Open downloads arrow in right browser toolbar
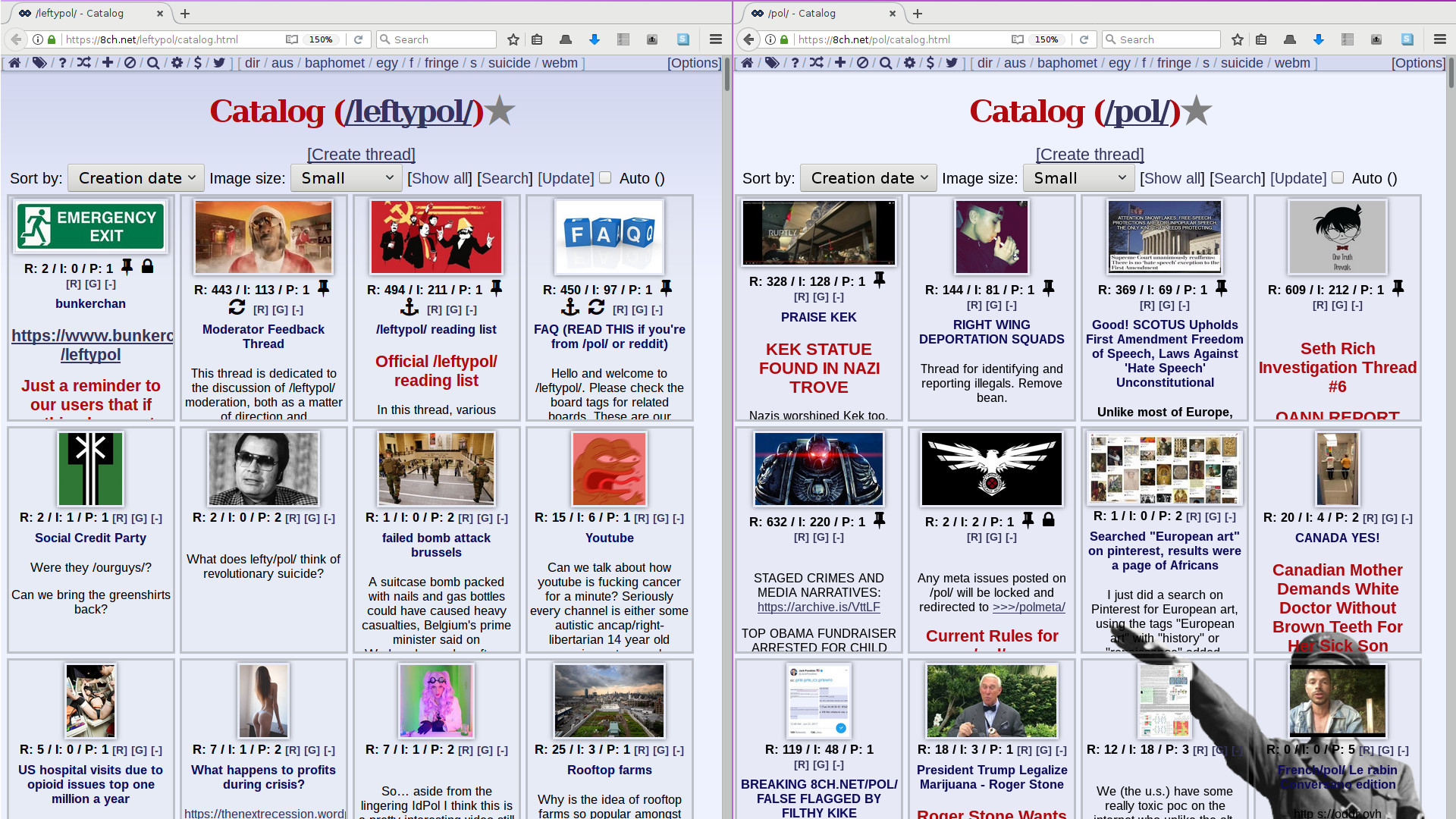 (1319, 39)
